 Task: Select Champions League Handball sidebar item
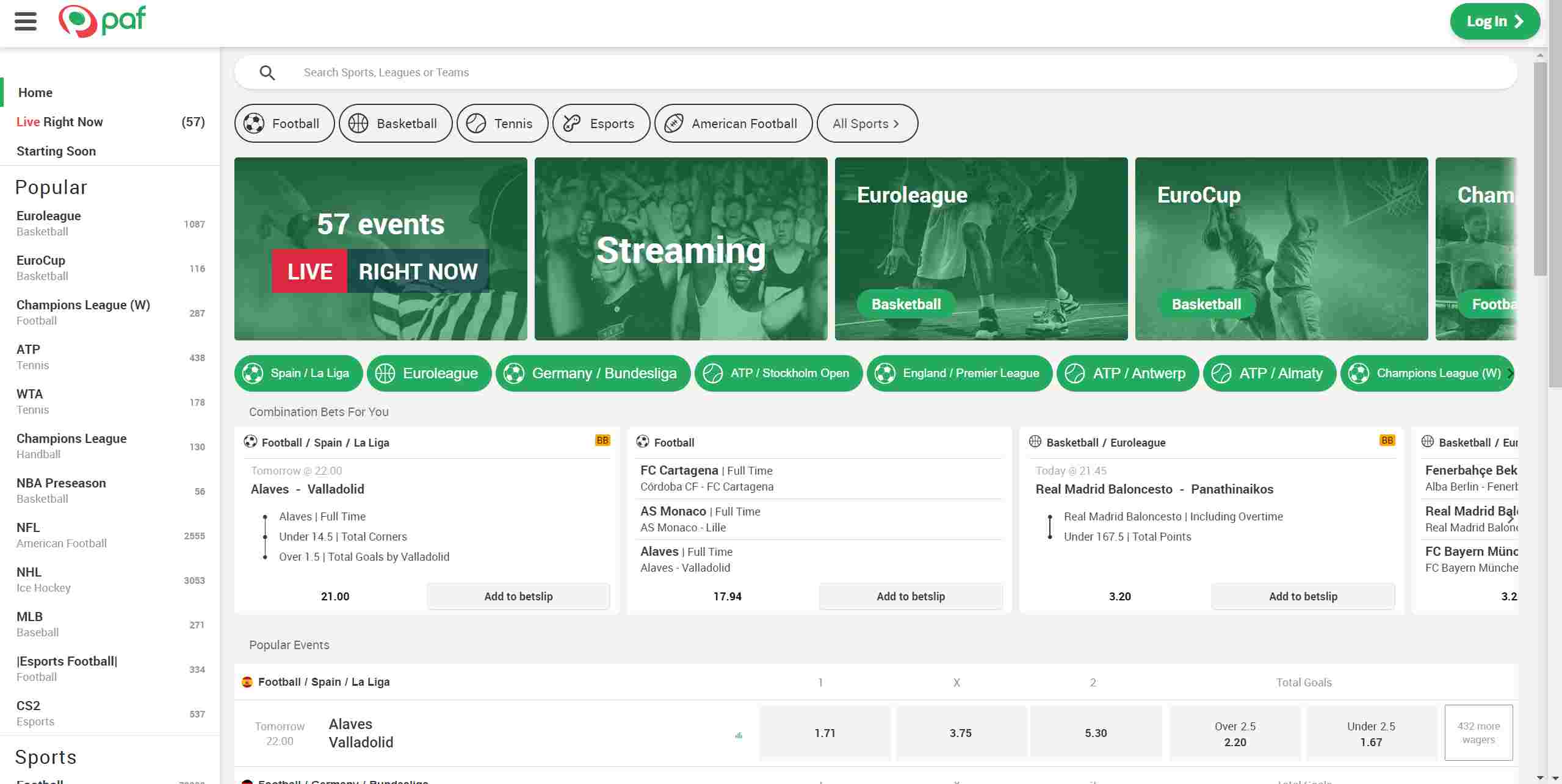(x=110, y=447)
